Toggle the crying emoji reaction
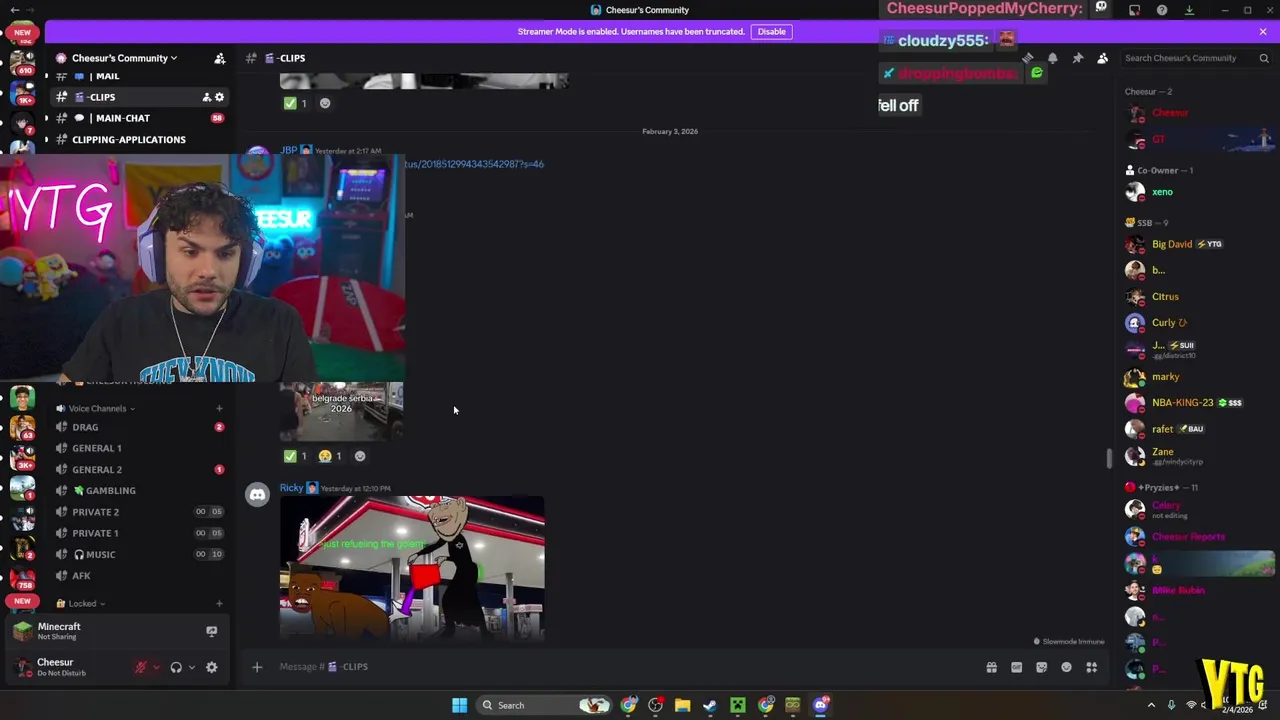1280x720 pixels. (330, 456)
